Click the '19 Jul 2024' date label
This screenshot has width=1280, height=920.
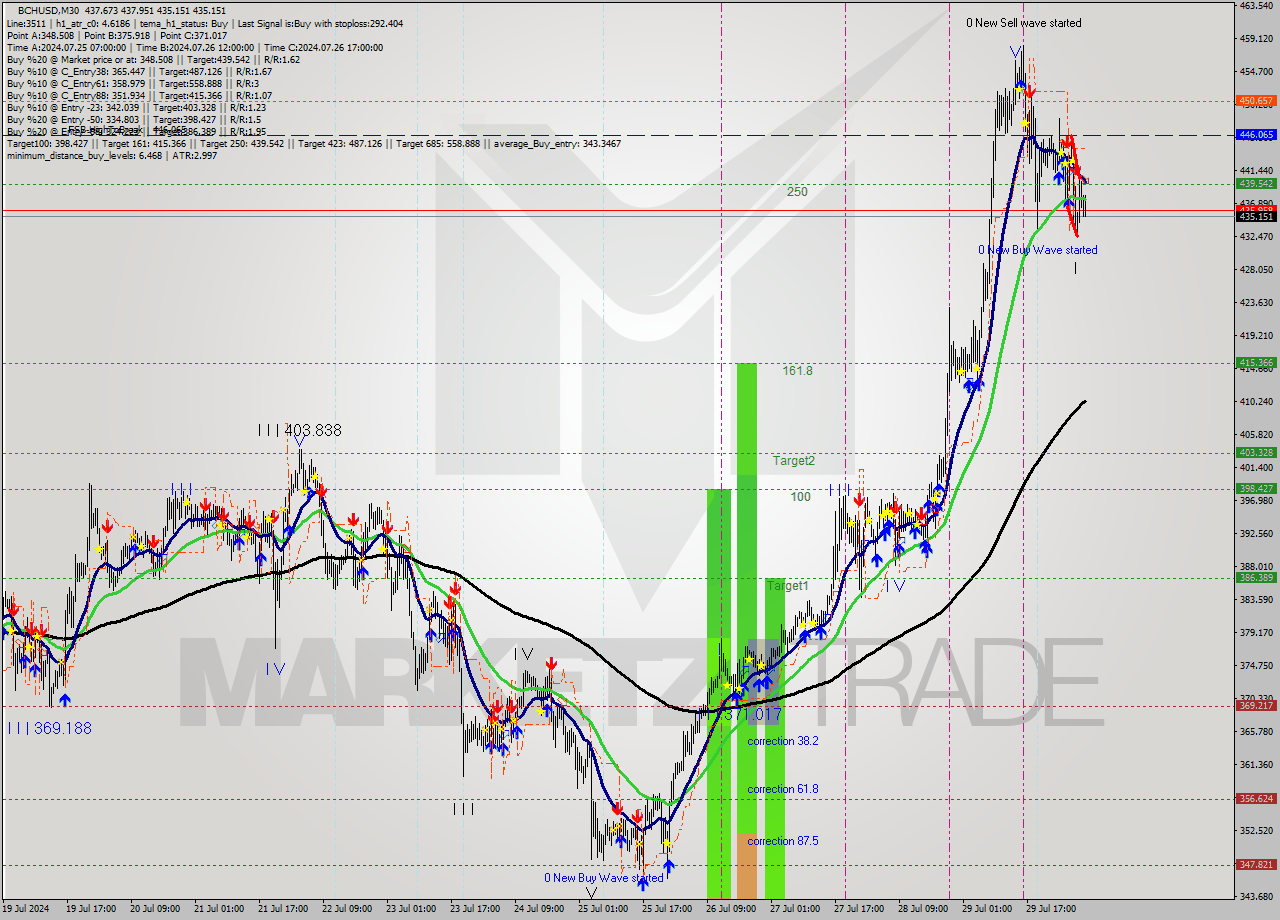(x=27, y=909)
